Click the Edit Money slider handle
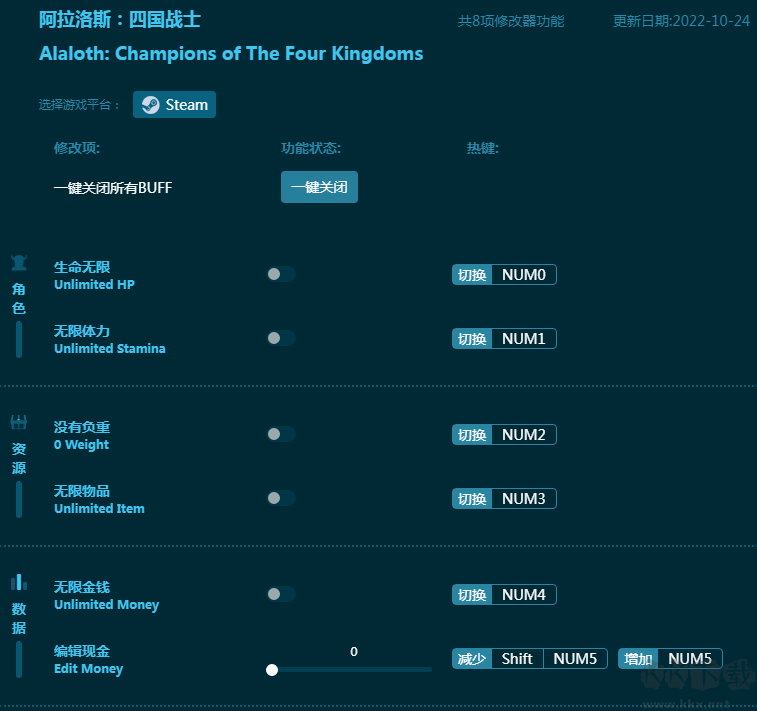This screenshot has height=711, width=757. click(x=272, y=670)
